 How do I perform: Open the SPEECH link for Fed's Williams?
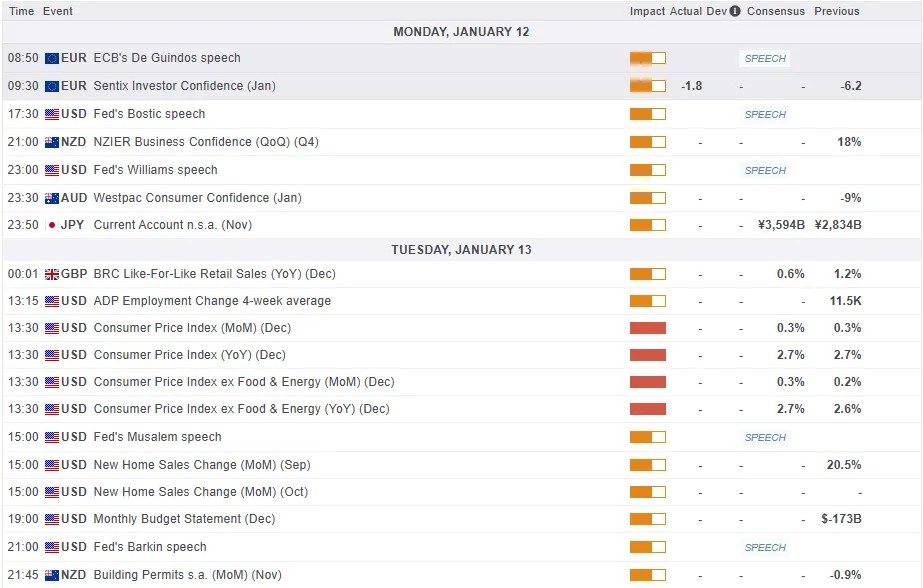[x=764, y=169]
